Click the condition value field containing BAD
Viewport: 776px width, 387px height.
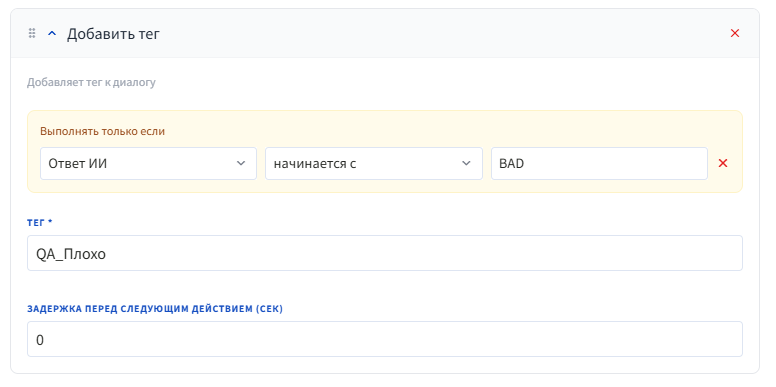click(599, 163)
